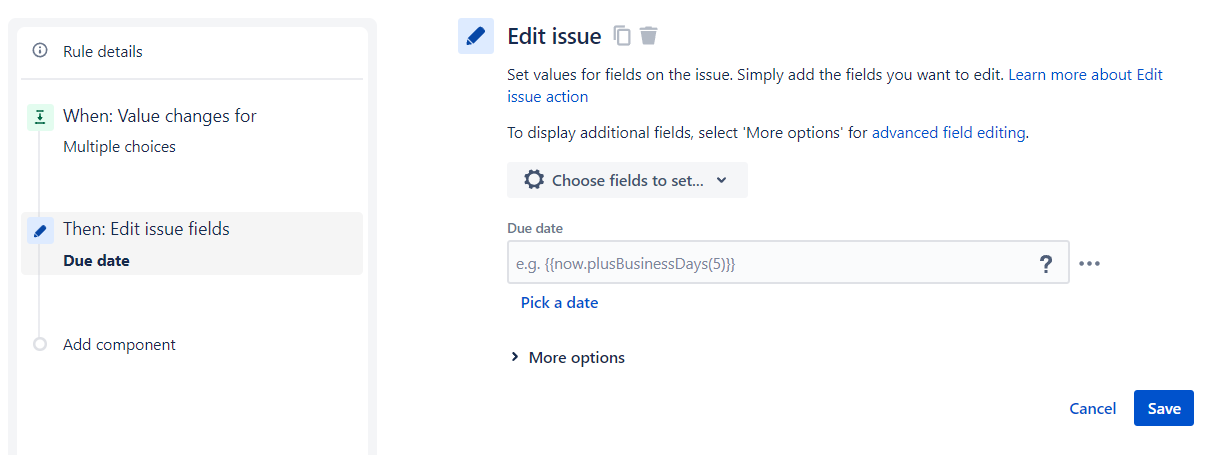1225x455 pixels.
Task: Click the Rule details info icon
Action: pos(40,51)
